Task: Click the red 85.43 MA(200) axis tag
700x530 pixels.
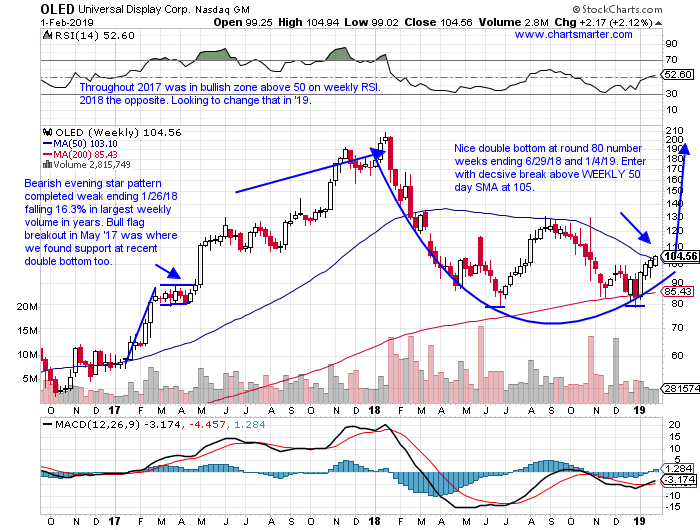Action: click(678, 292)
